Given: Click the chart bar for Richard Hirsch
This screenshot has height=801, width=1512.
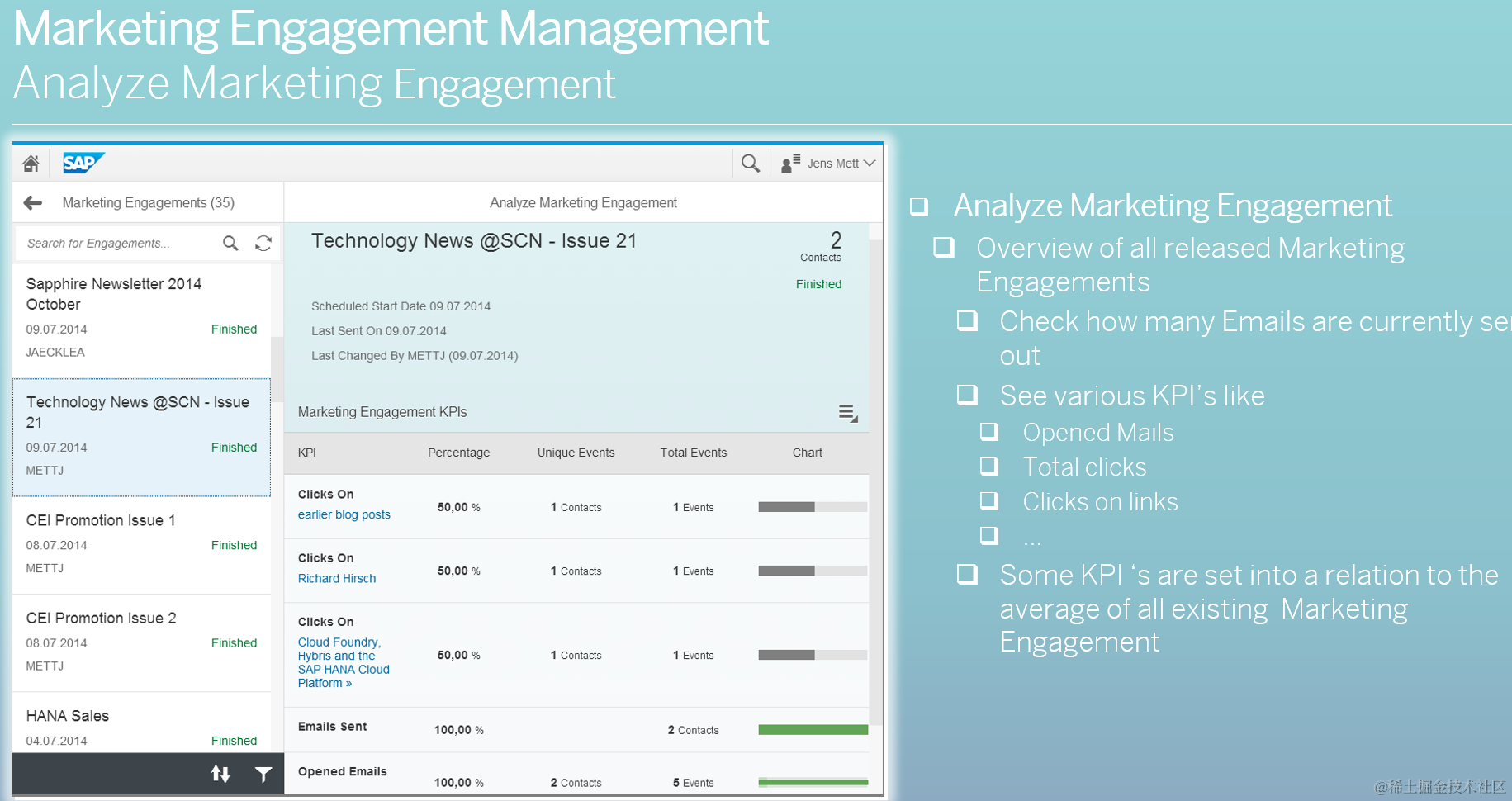Looking at the screenshot, I should pos(813,571).
